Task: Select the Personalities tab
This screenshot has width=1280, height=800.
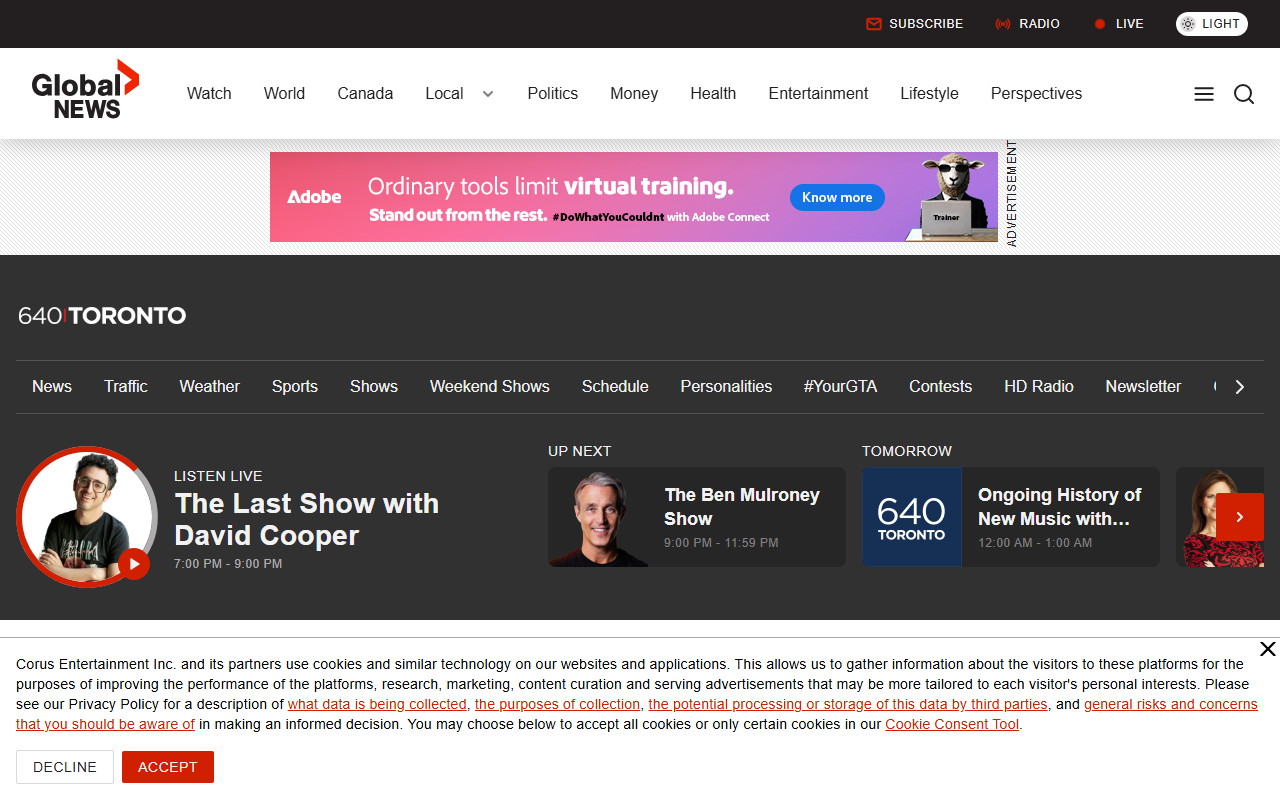Action: pyautogui.click(x=726, y=386)
